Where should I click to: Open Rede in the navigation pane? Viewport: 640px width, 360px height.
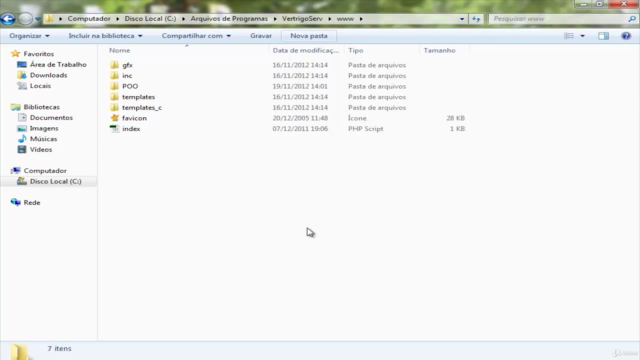(x=31, y=202)
